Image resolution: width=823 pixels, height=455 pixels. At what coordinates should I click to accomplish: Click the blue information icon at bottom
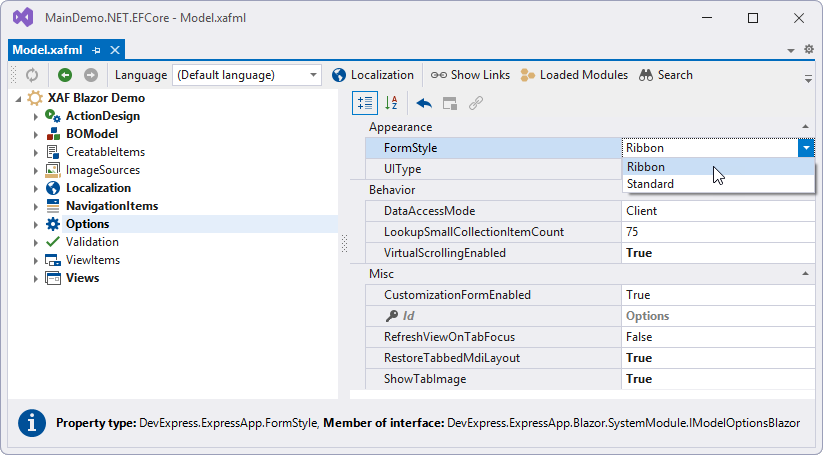(32, 422)
